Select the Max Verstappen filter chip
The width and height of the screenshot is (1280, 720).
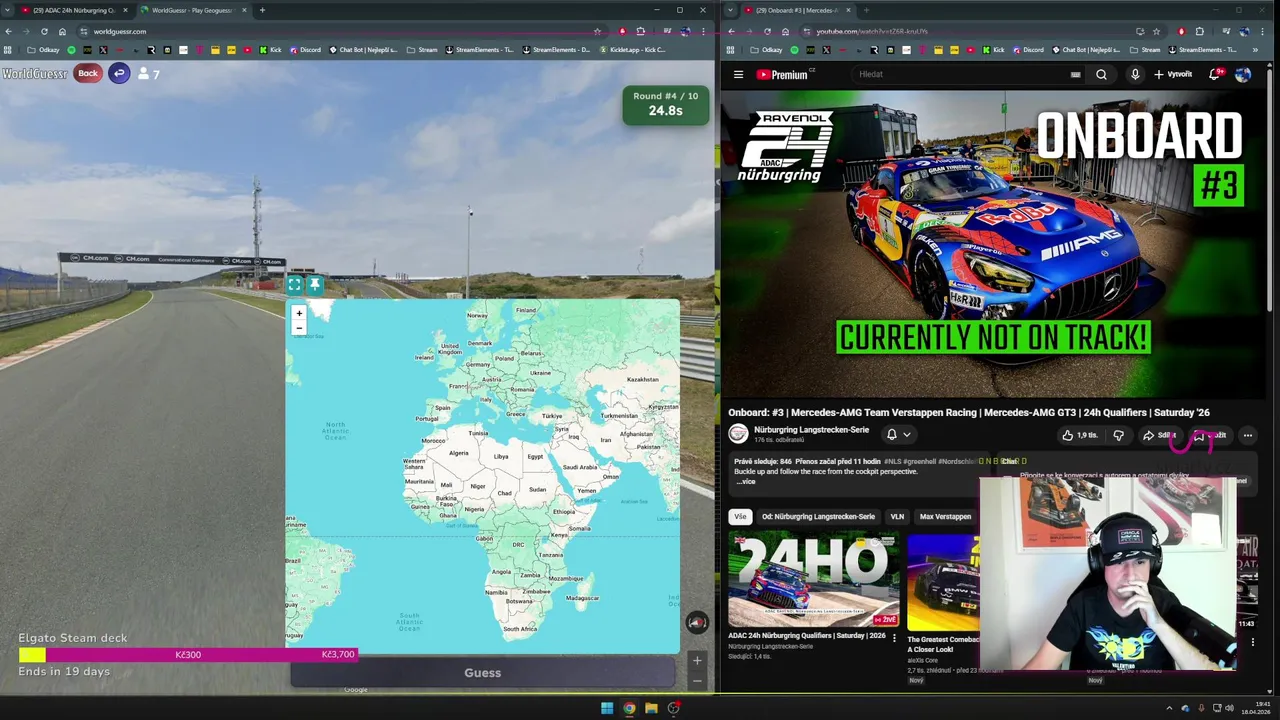click(x=945, y=517)
